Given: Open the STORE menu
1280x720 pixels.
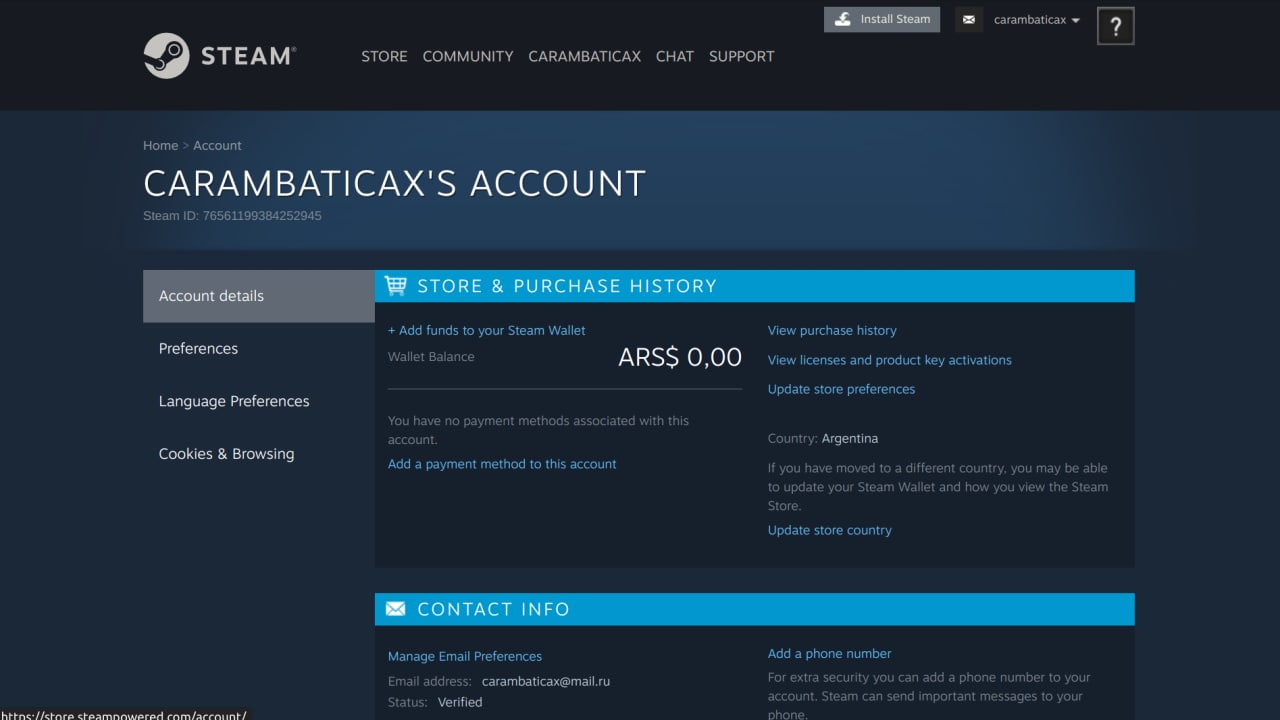Looking at the screenshot, I should 384,56.
